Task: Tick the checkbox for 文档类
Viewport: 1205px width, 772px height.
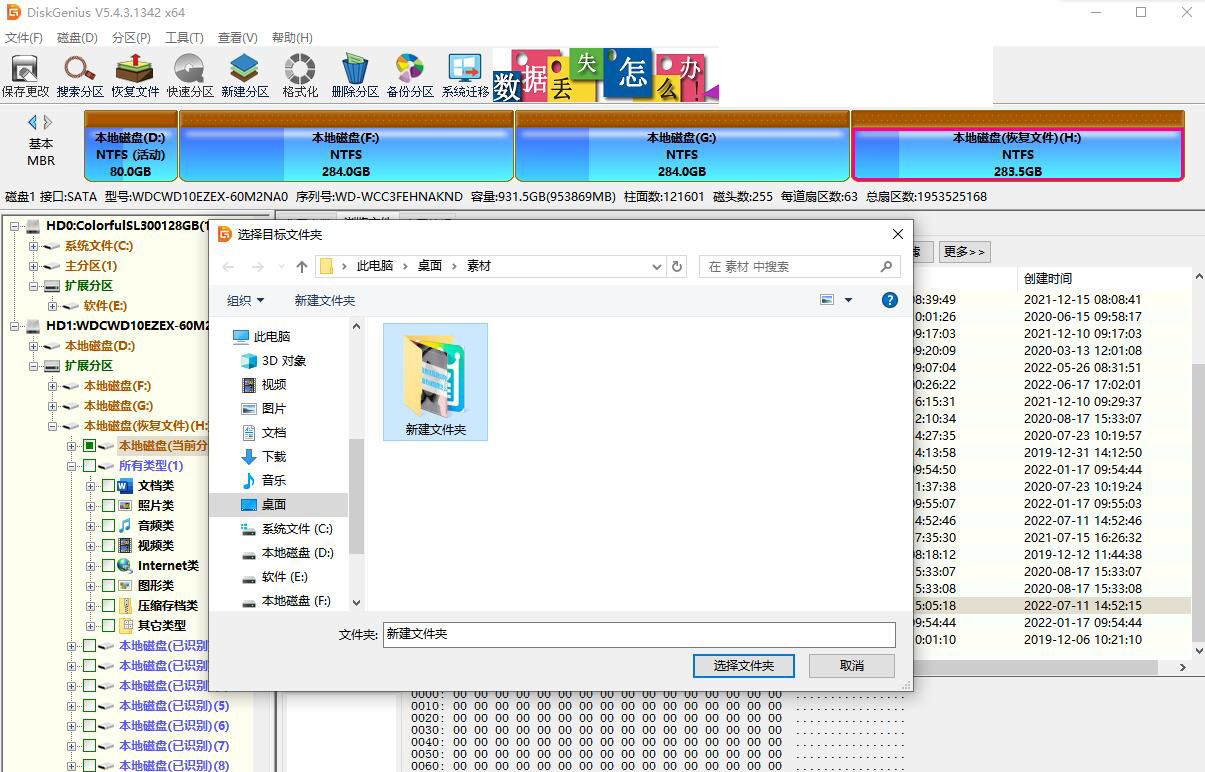Action: click(109, 486)
